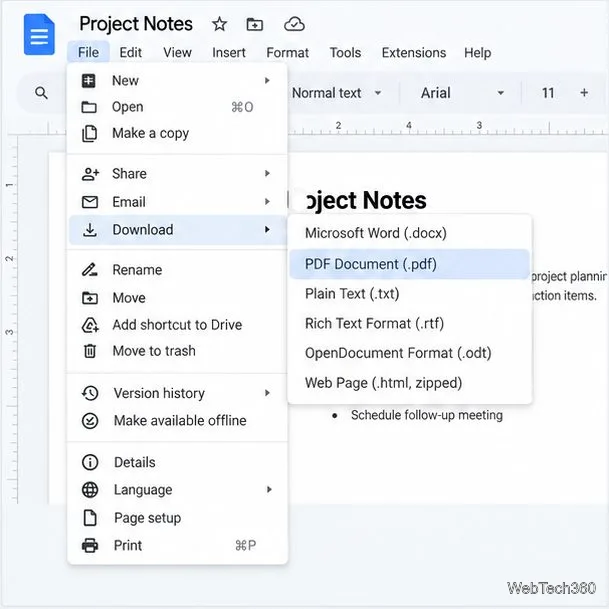The width and height of the screenshot is (609, 609).
Task: Expand the Share submenu arrow
Action: (x=267, y=173)
